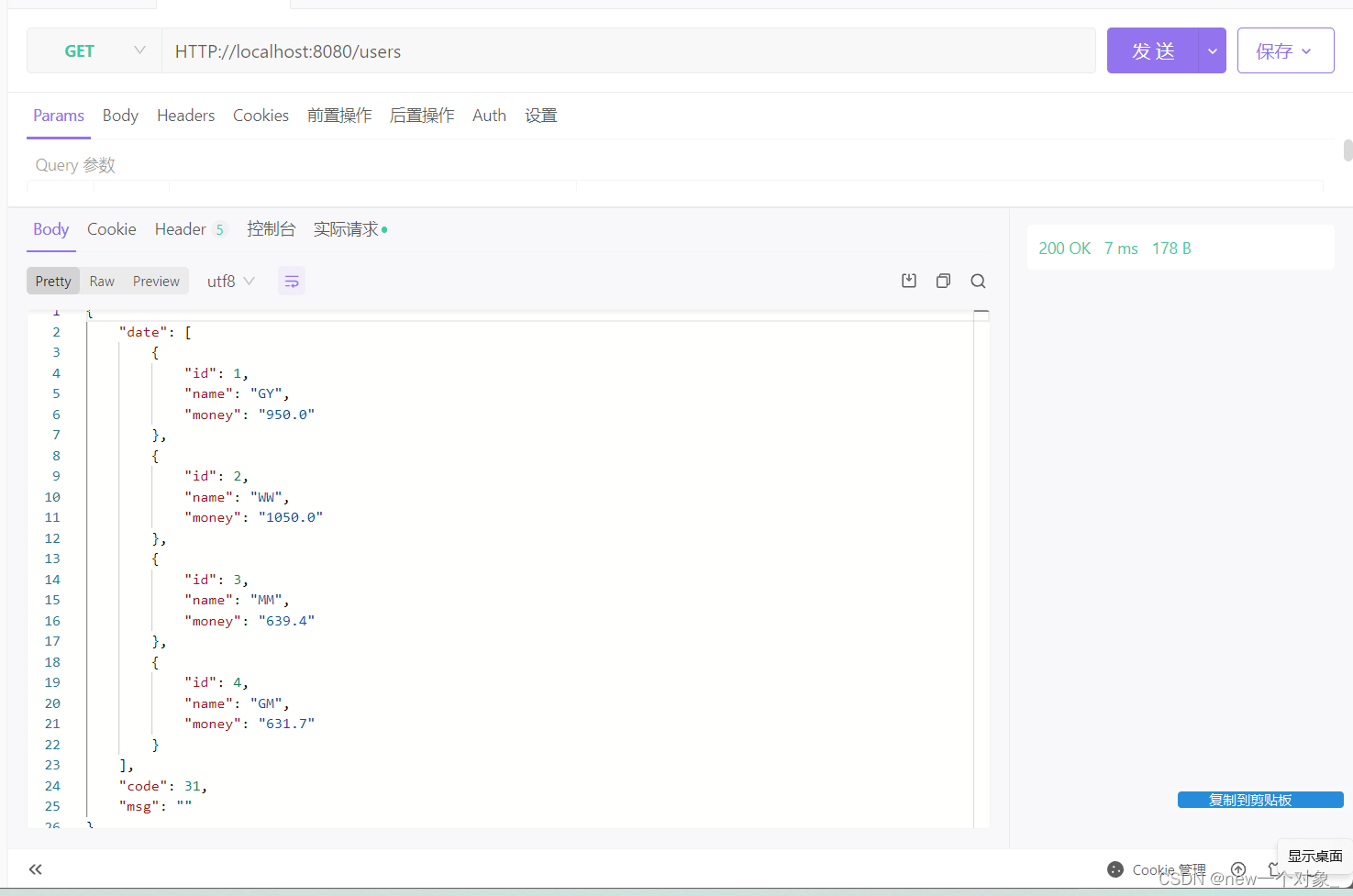
Task: Click the Query 参数 label
Action: [x=75, y=165]
